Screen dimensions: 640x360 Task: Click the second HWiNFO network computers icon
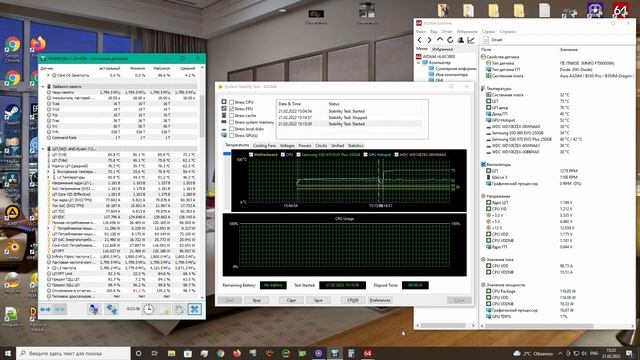pyautogui.click(x=111, y=309)
